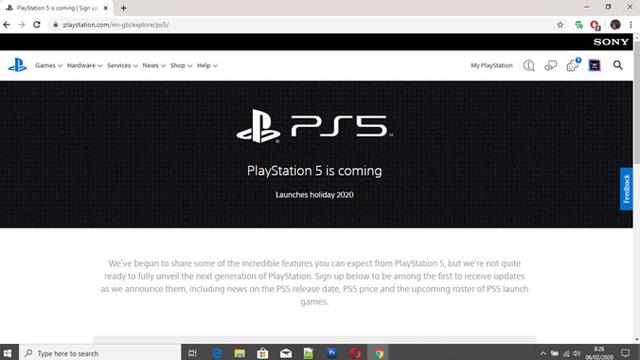
Task: Click the PlayStation logo in the site header
Action: coord(18,65)
